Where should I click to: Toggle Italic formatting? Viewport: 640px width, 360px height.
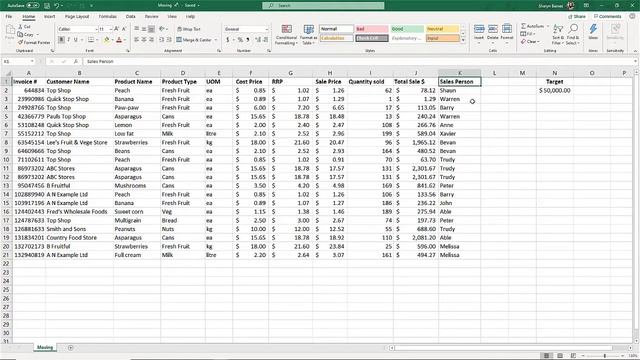(x=69, y=40)
